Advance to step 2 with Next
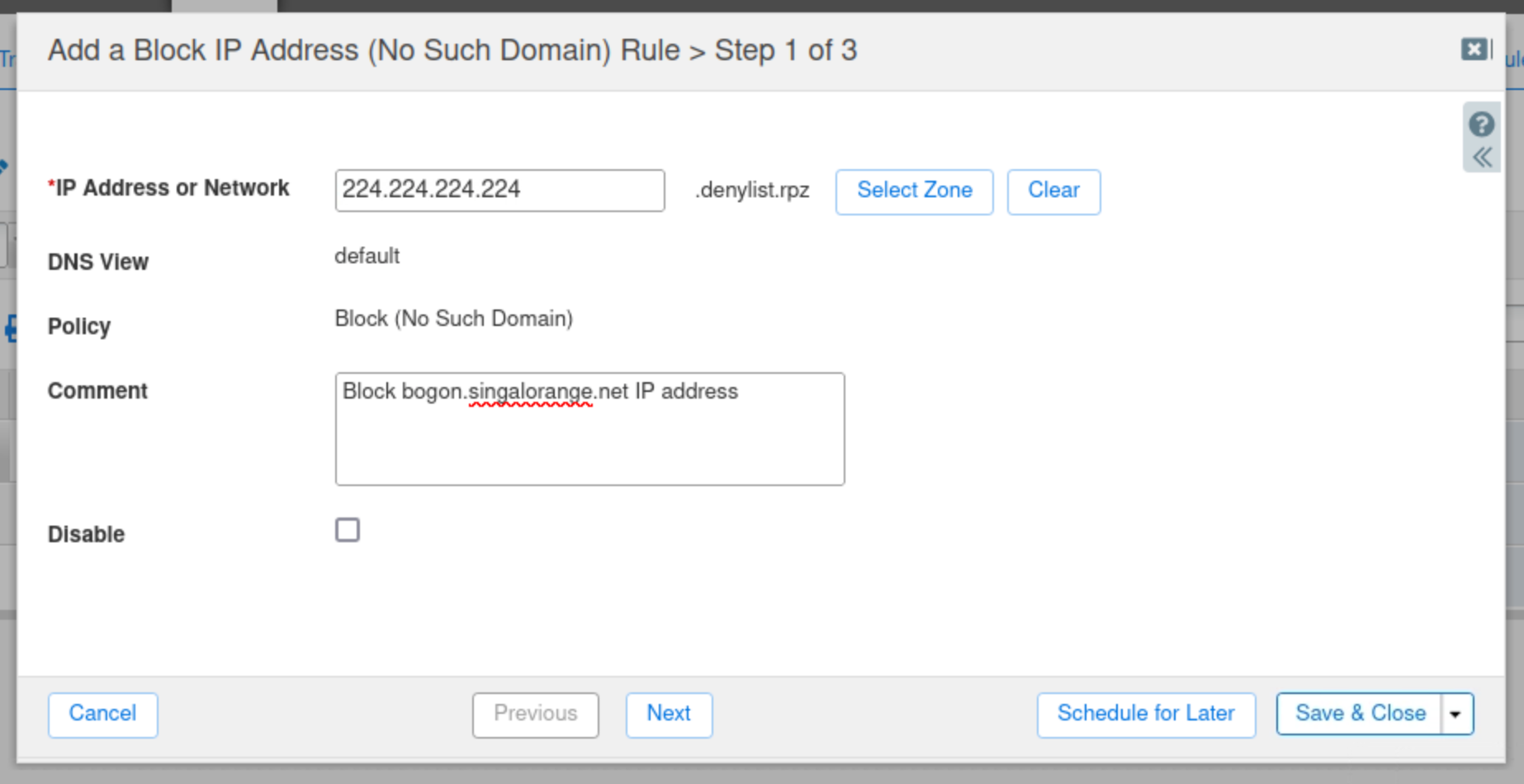The image size is (1524, 784). pos(669,714)
